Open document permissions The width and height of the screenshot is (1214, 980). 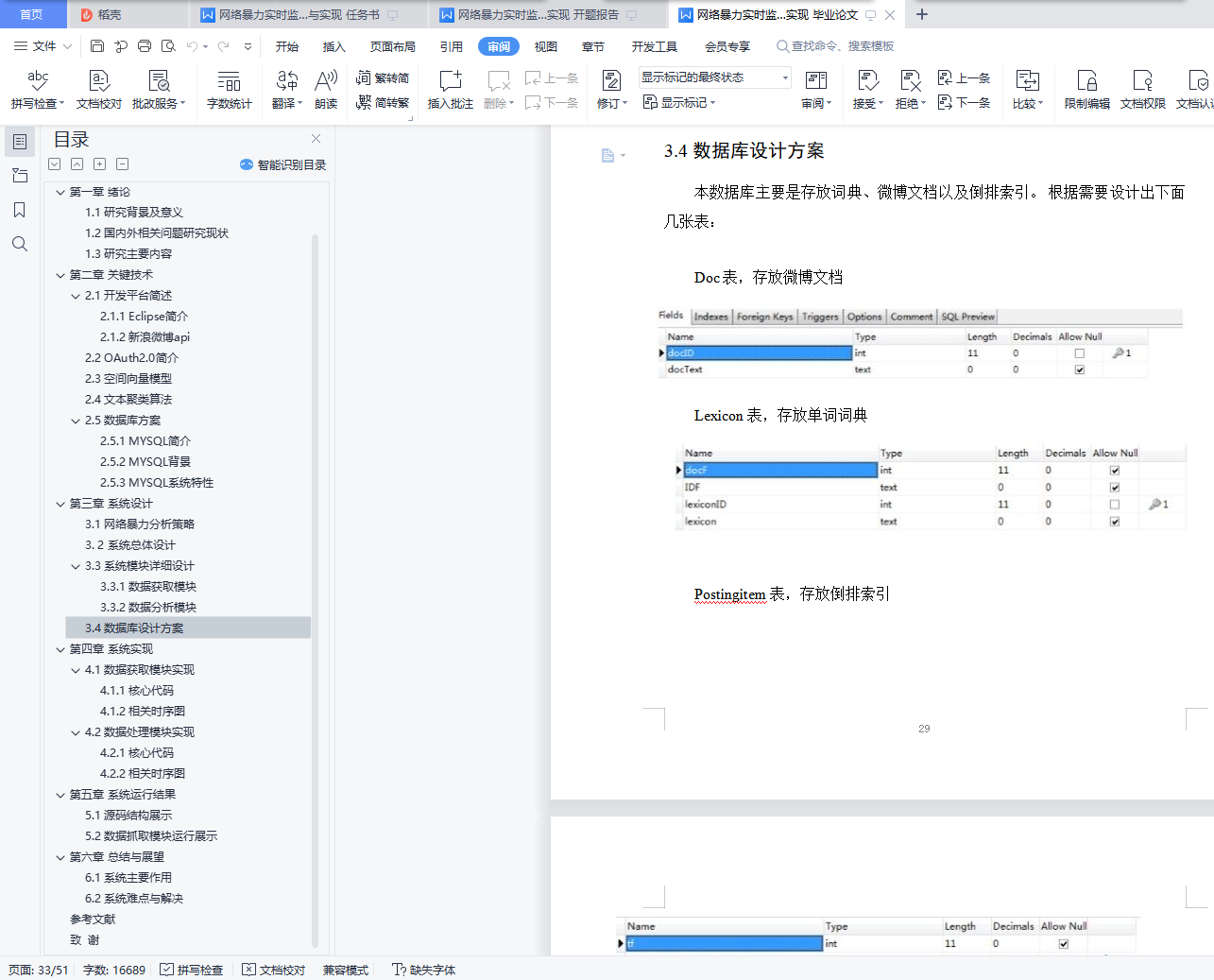1143,90
